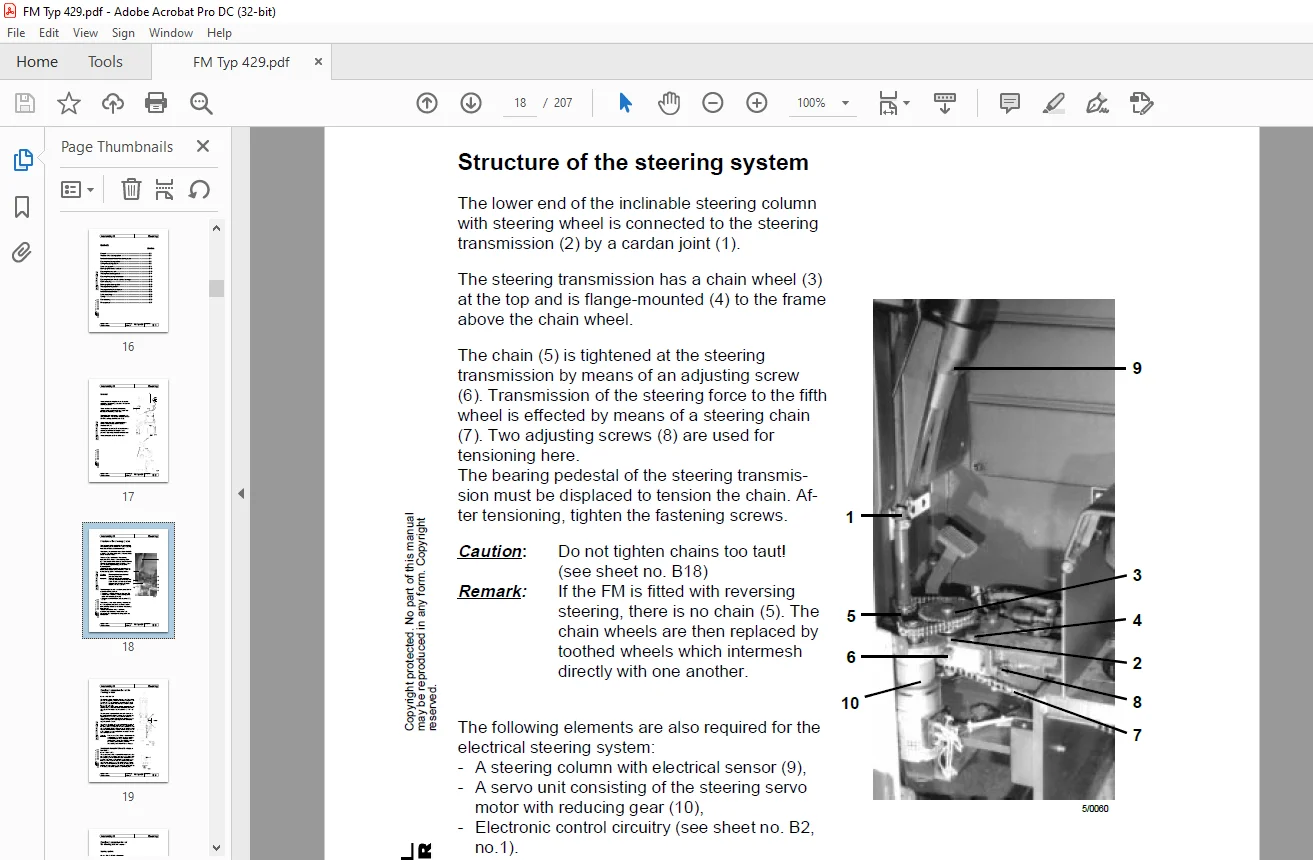
Task: Zoom out with the minus icon
Action: pyautogui.click(x=713, y=103)
